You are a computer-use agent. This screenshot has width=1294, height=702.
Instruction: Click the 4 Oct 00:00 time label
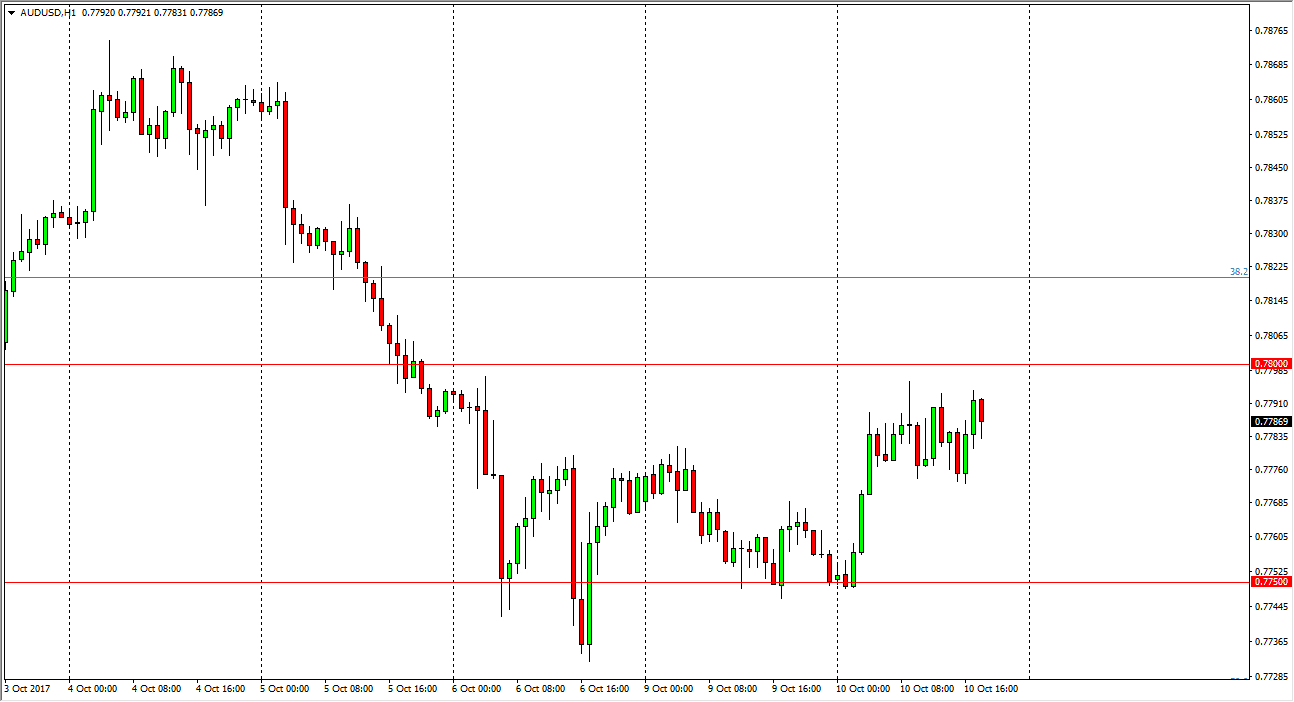click(x=95, y=689)
